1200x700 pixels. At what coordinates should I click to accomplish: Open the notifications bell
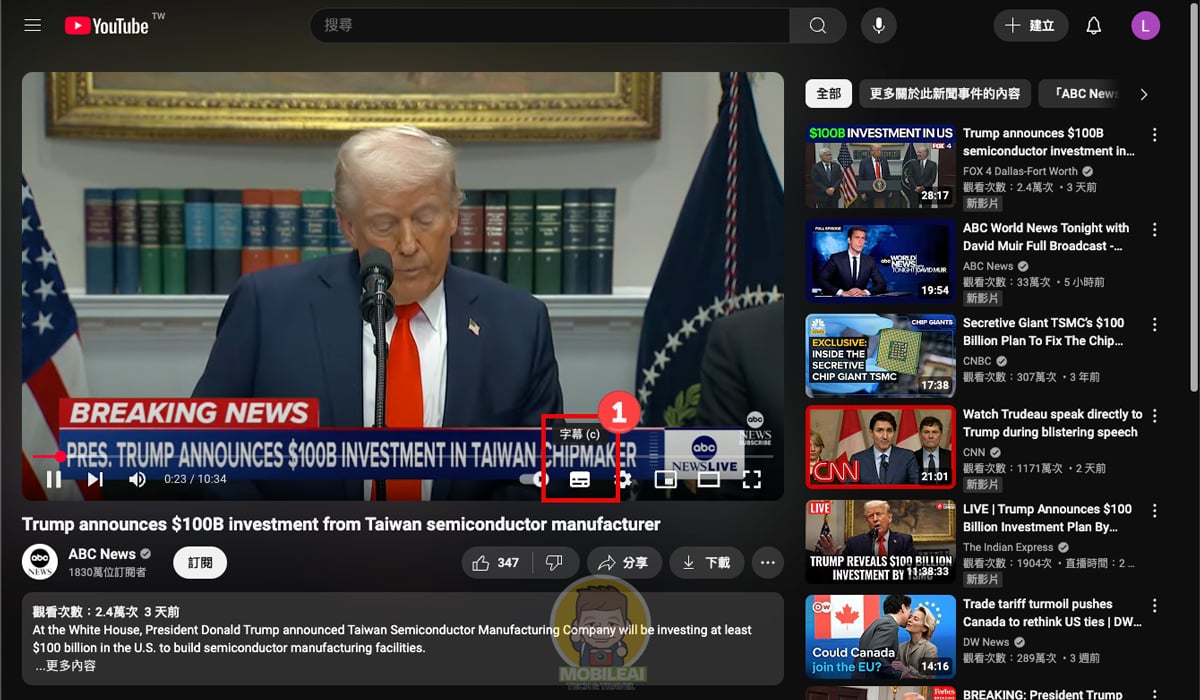pyautogui.click(x=1094, y=26)
